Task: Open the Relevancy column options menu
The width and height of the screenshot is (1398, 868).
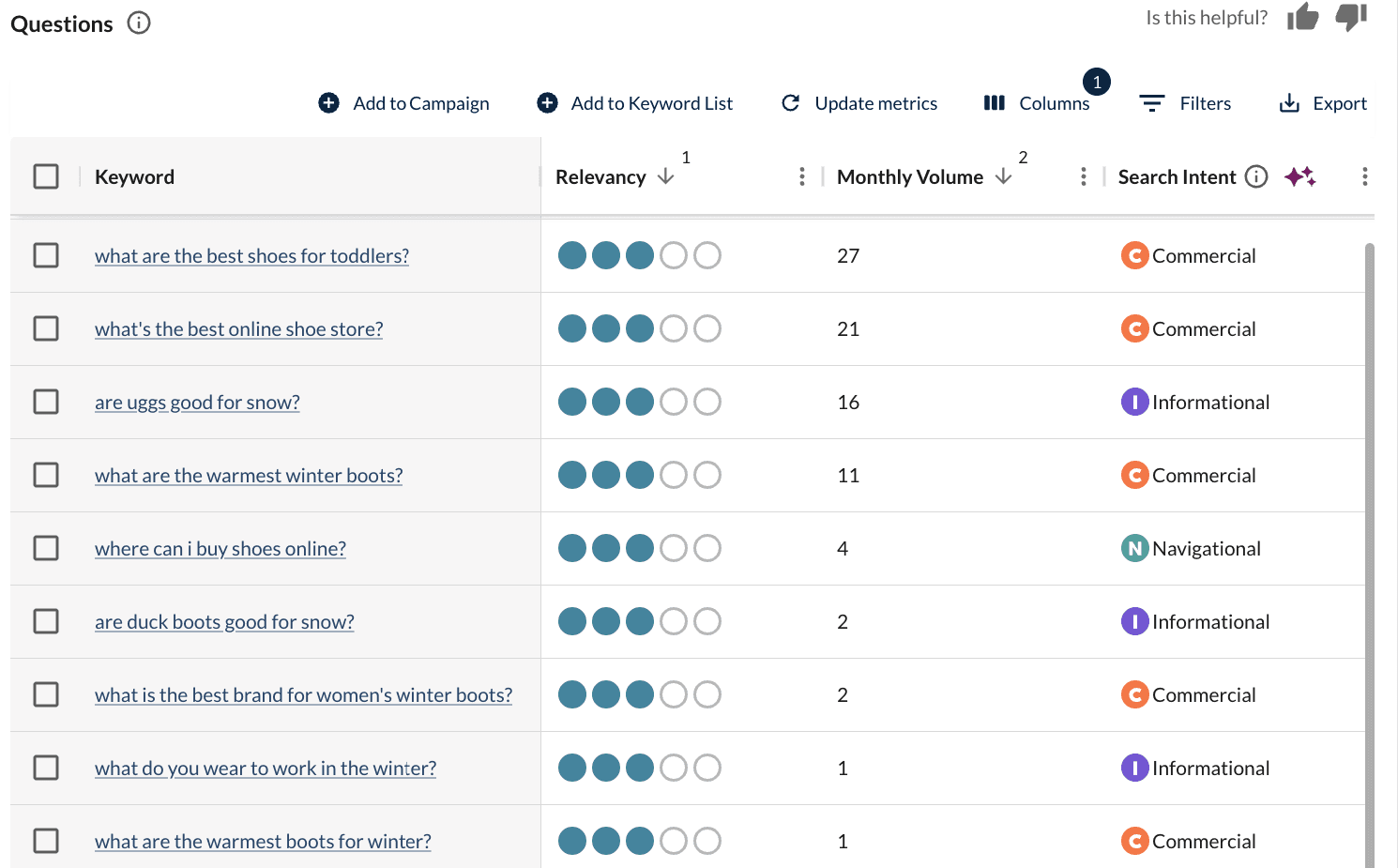Action: (802, 175)
